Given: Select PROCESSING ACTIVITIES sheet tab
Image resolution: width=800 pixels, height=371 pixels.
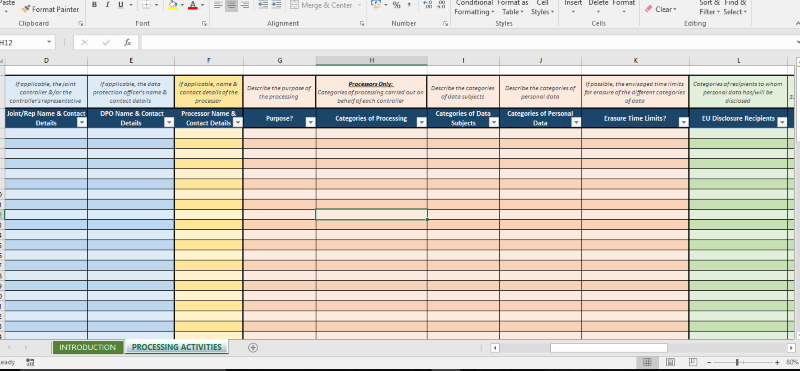Looking at the screenshot, I should pyautogui.click(x=177, y=347).
